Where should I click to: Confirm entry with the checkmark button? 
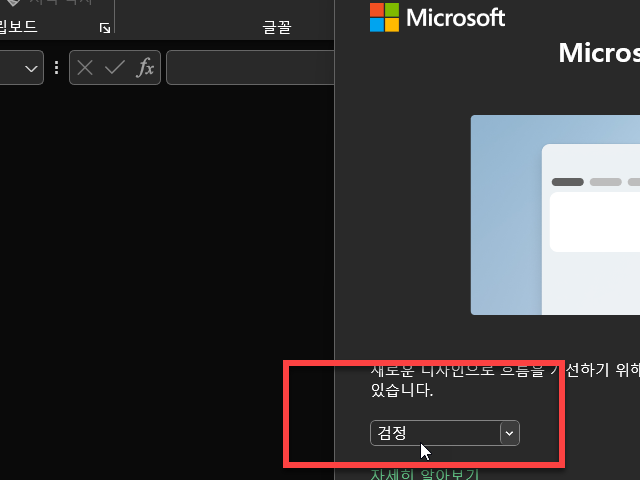(115, 68)
